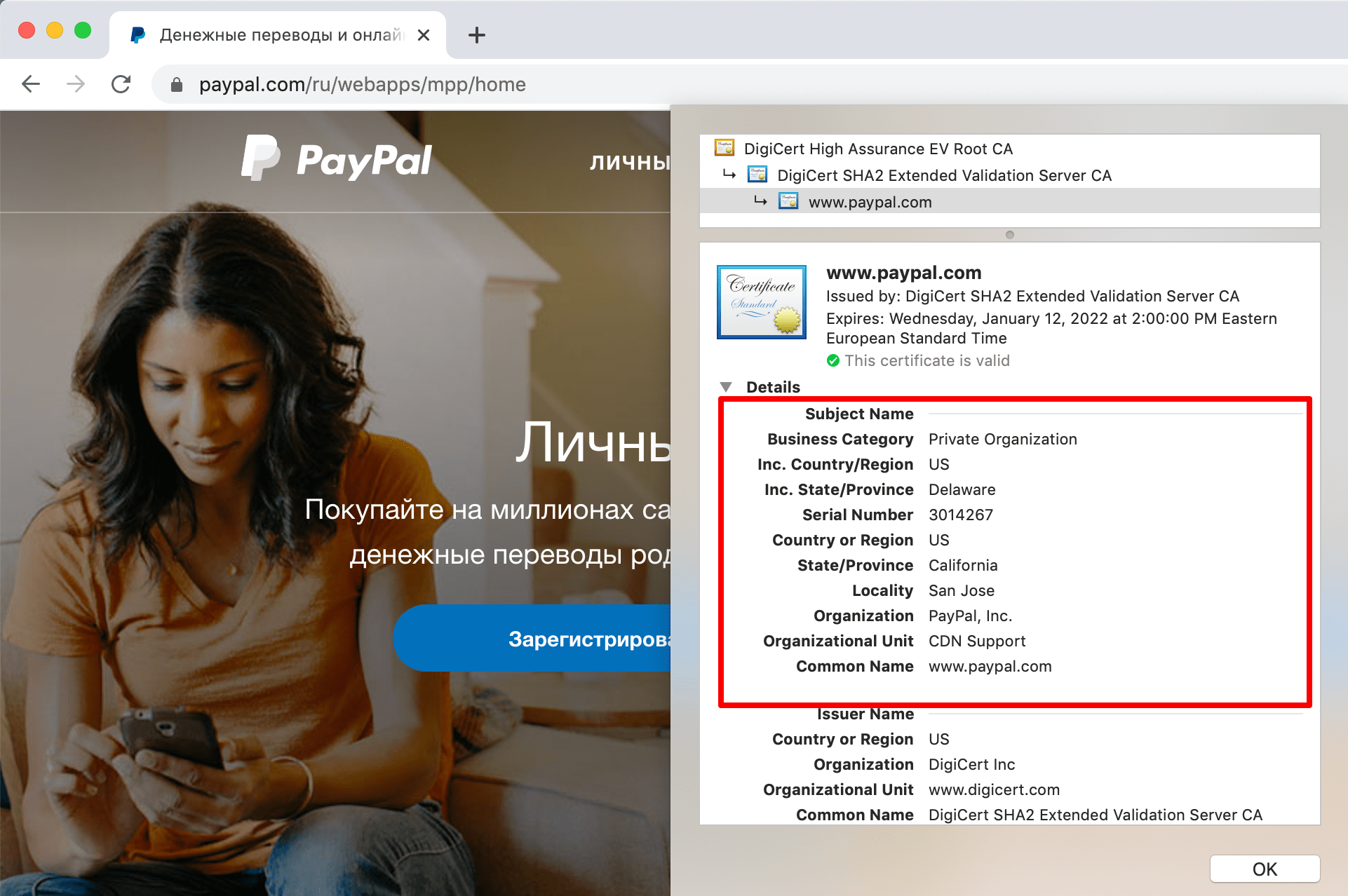Click 'This certificate is valid' text
The image size is (1348, 896).
(927, 360)
